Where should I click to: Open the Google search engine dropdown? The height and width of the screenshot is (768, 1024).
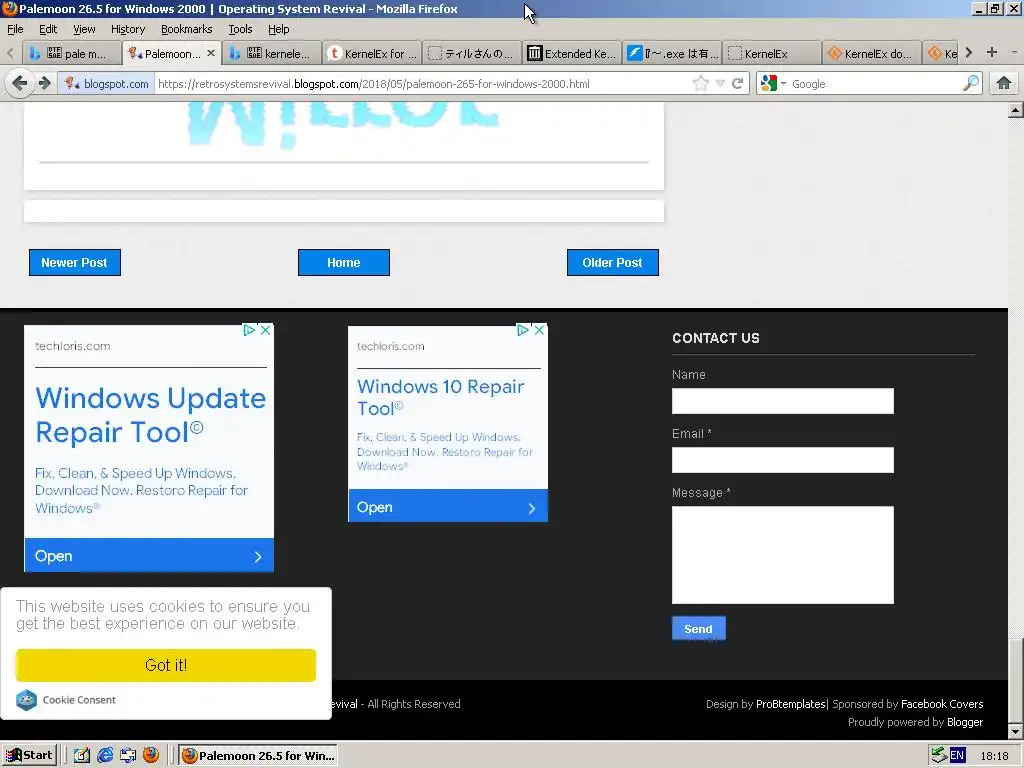click(x=773, y=84)
